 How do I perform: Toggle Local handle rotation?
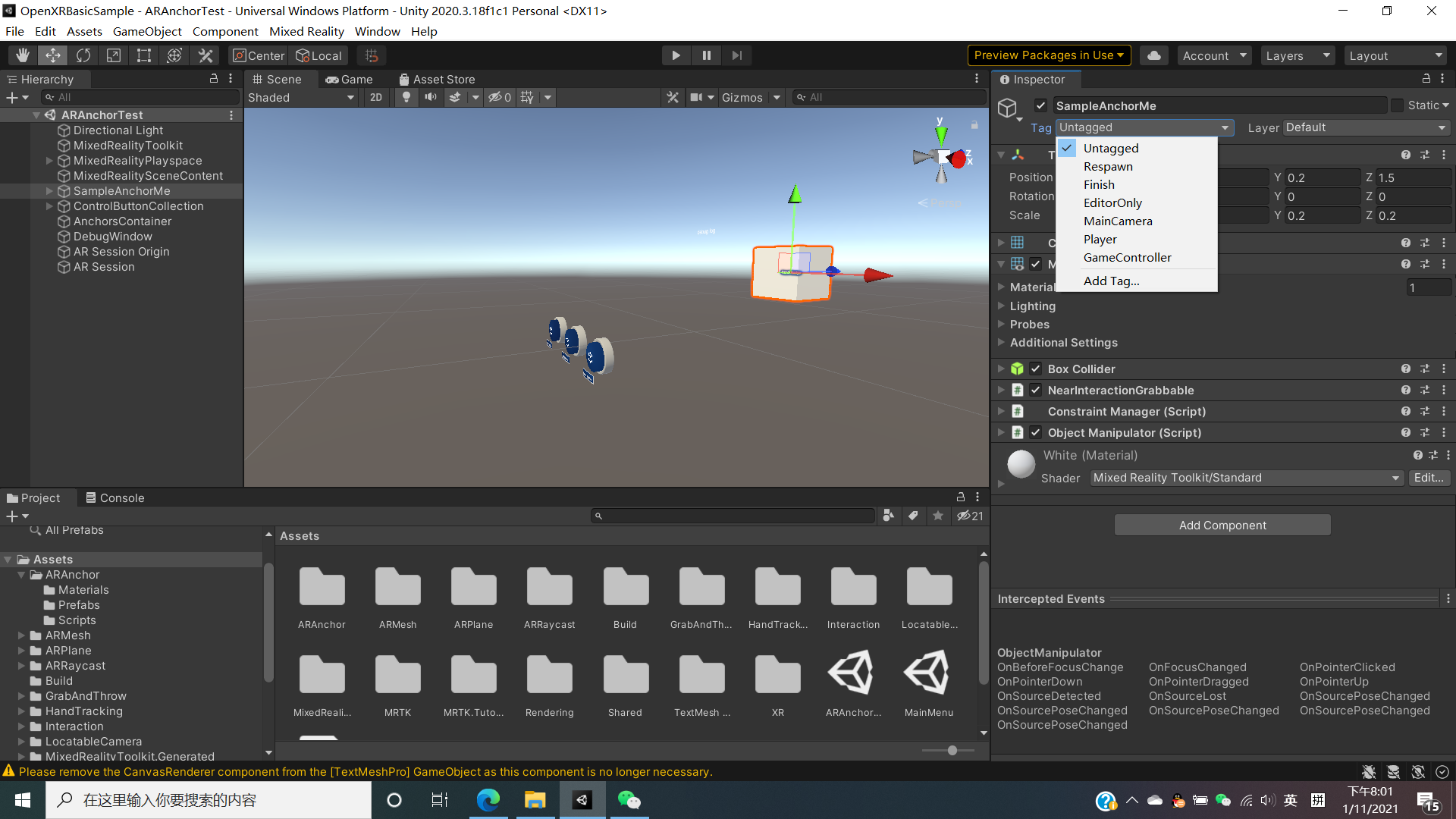coord(318,55)
